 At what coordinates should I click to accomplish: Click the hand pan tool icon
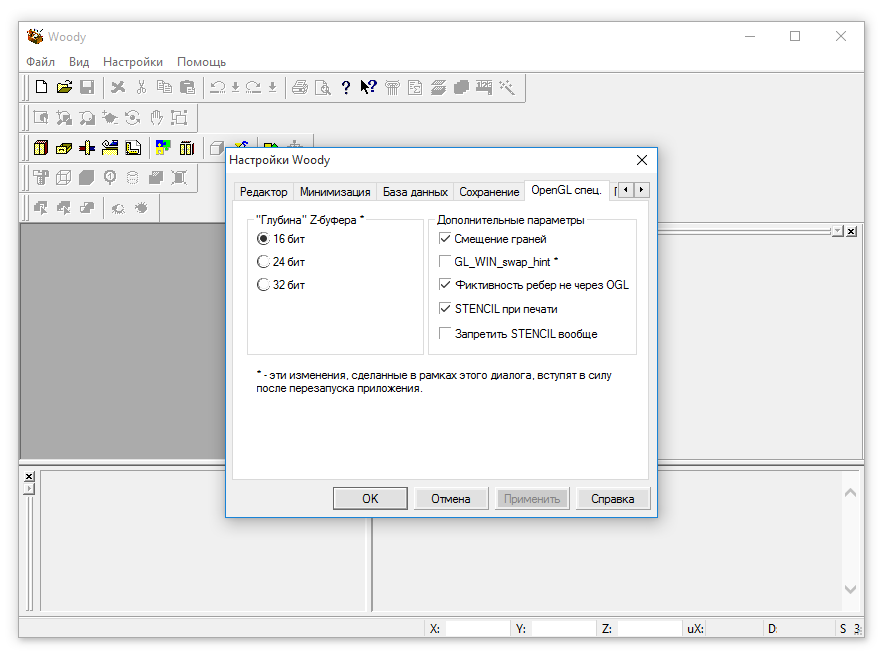point(156,117)
